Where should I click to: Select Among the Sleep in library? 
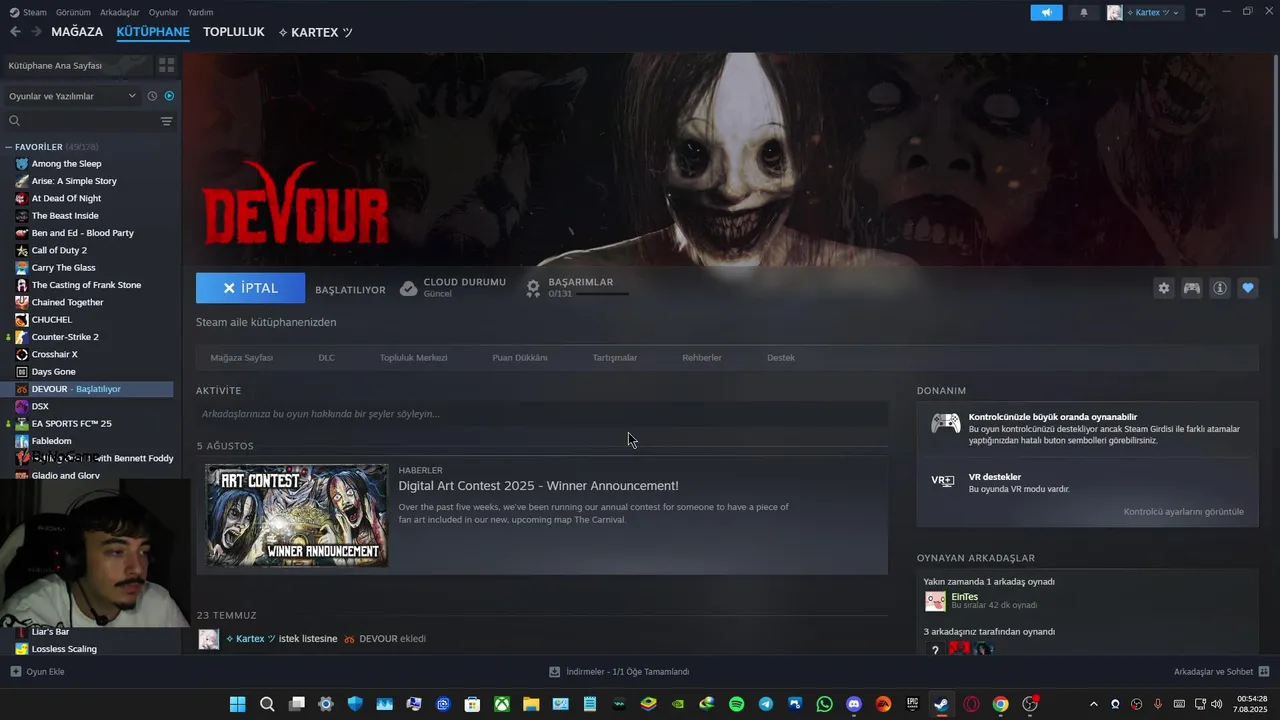(x=66, y=164)
